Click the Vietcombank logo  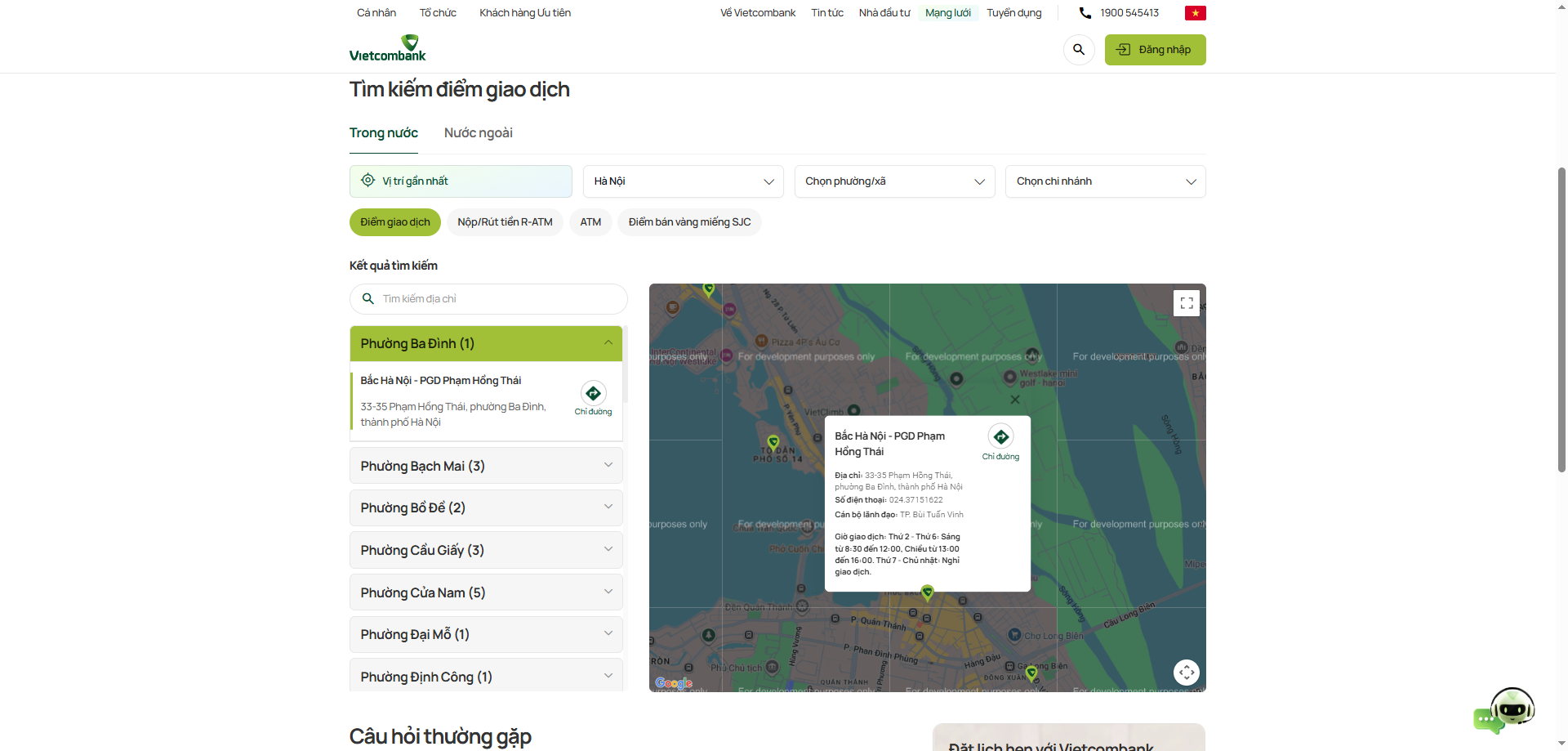pyautogui.click(x=387, y=49)
